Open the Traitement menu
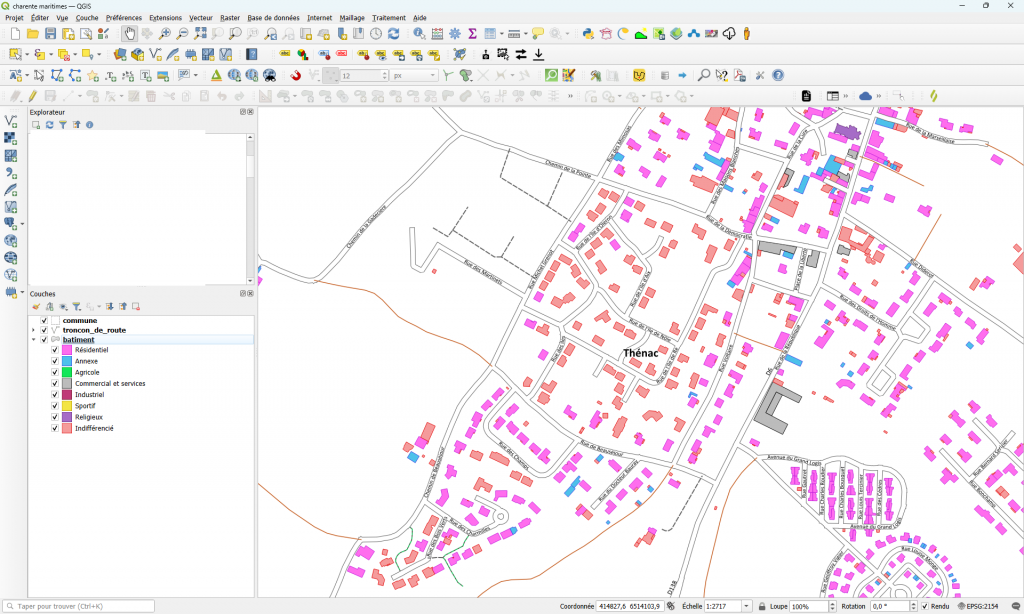Image resolution: width=1024 pixels, height=614 pixels. tap(388, 18)
